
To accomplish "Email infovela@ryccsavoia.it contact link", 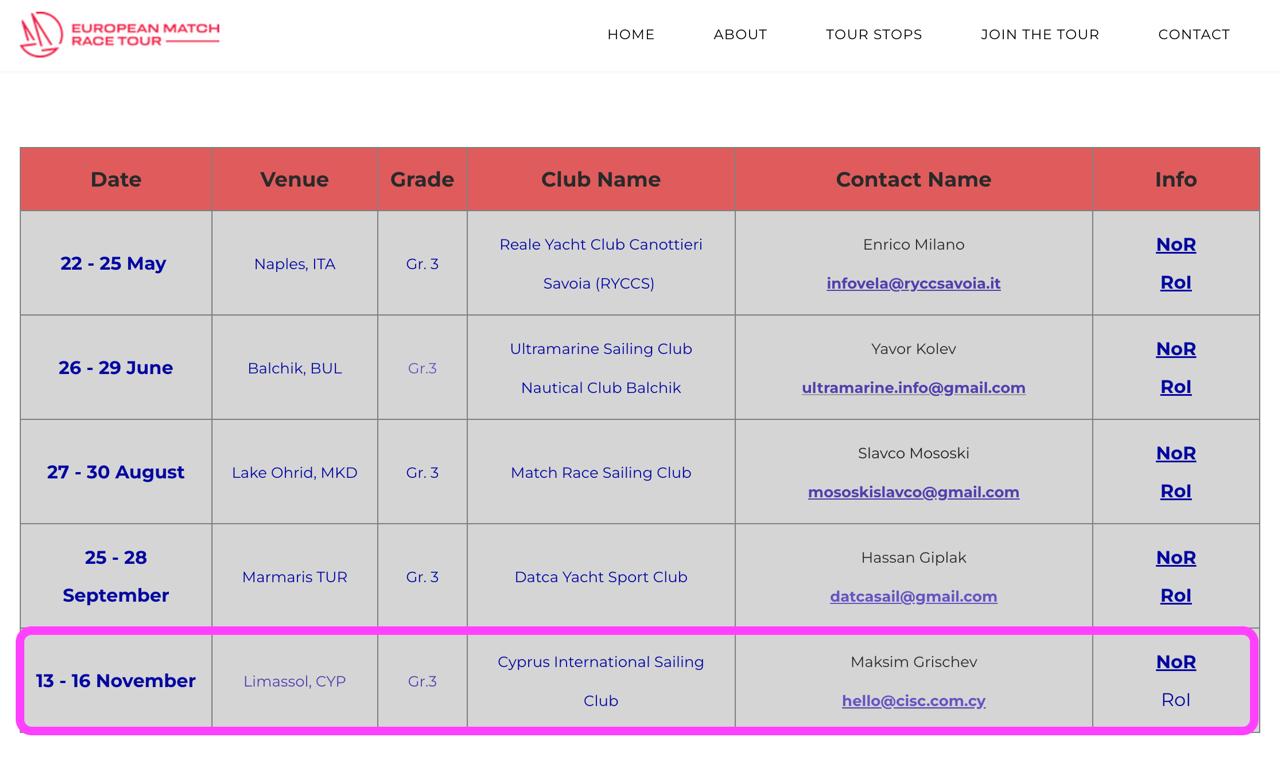I will pyautogui.click(x=913, y=283).
